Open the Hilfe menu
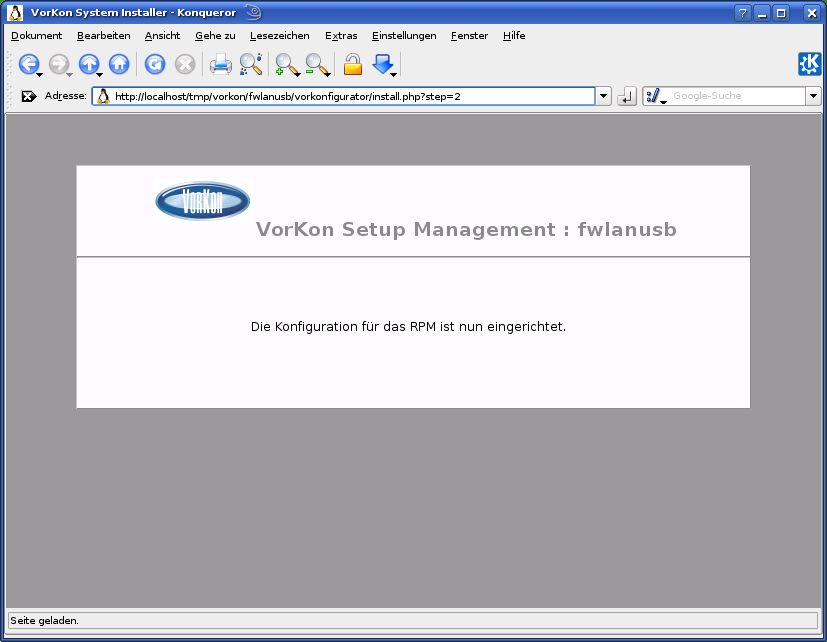Screen dimensions: 827x642 pyautogui.click(x=514, y=36)
